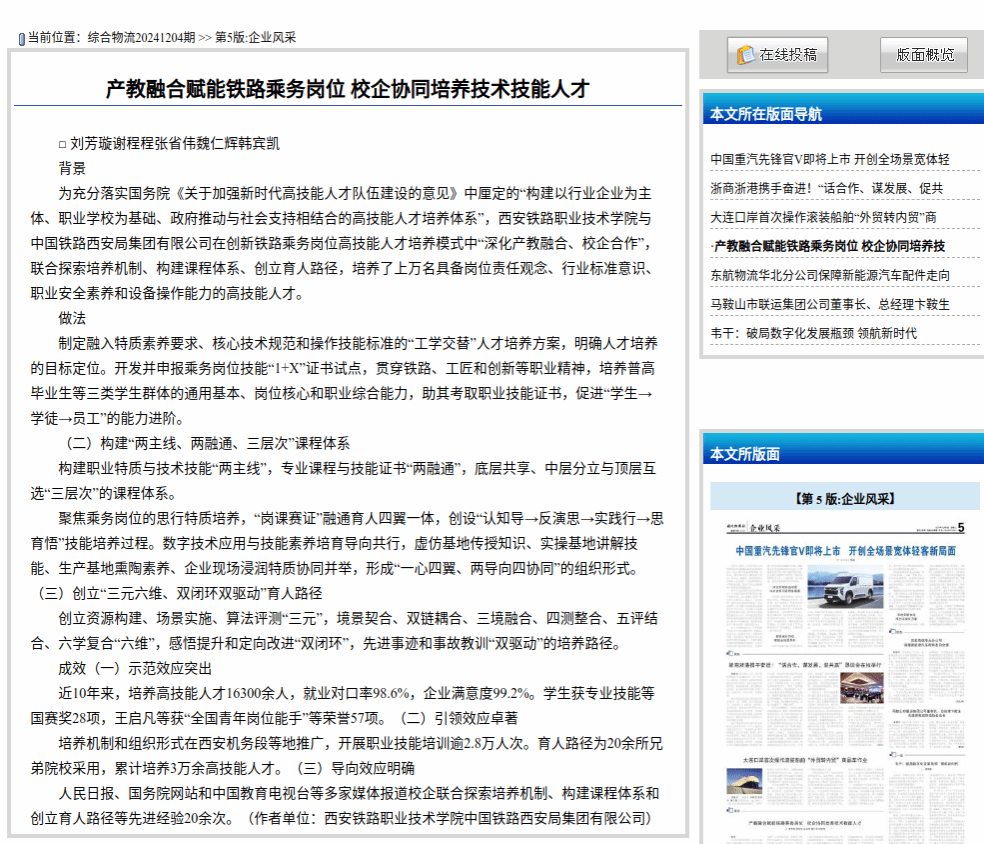This screenshot has height=844, width=984.
Task: Open 大连口岸首次操作滚装船舶 article link
Action: click(823, 217)
